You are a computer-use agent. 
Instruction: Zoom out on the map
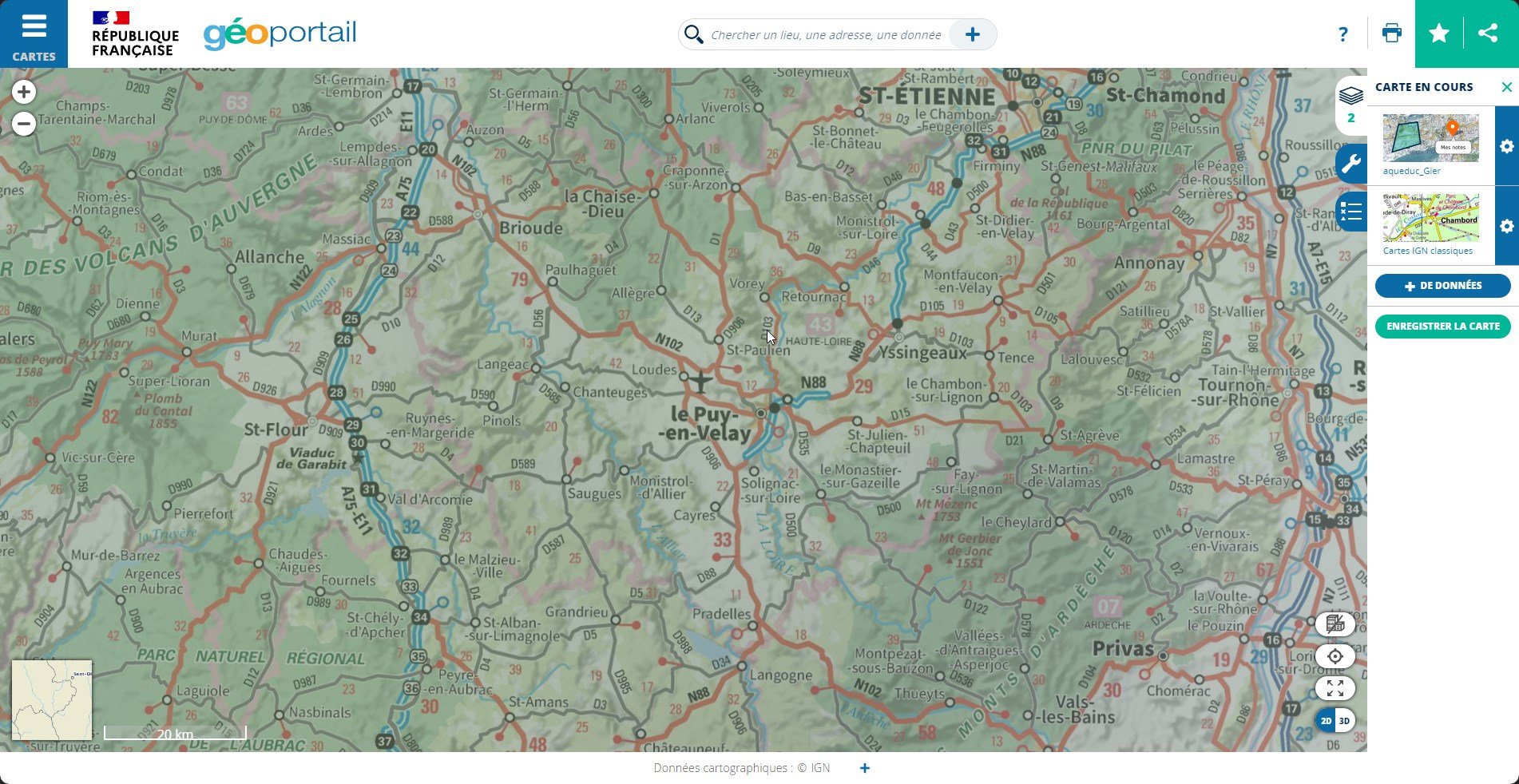pos(24,124)
